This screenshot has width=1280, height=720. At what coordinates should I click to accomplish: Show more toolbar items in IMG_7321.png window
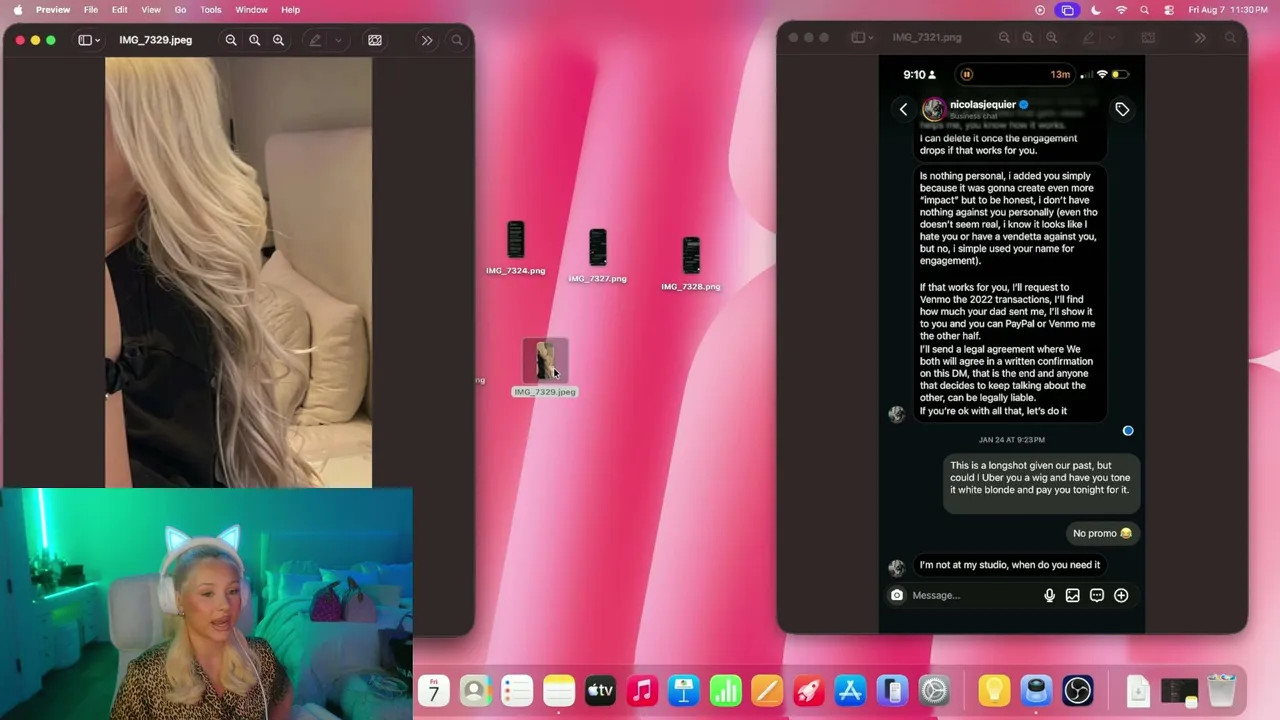click(1200, 37)
